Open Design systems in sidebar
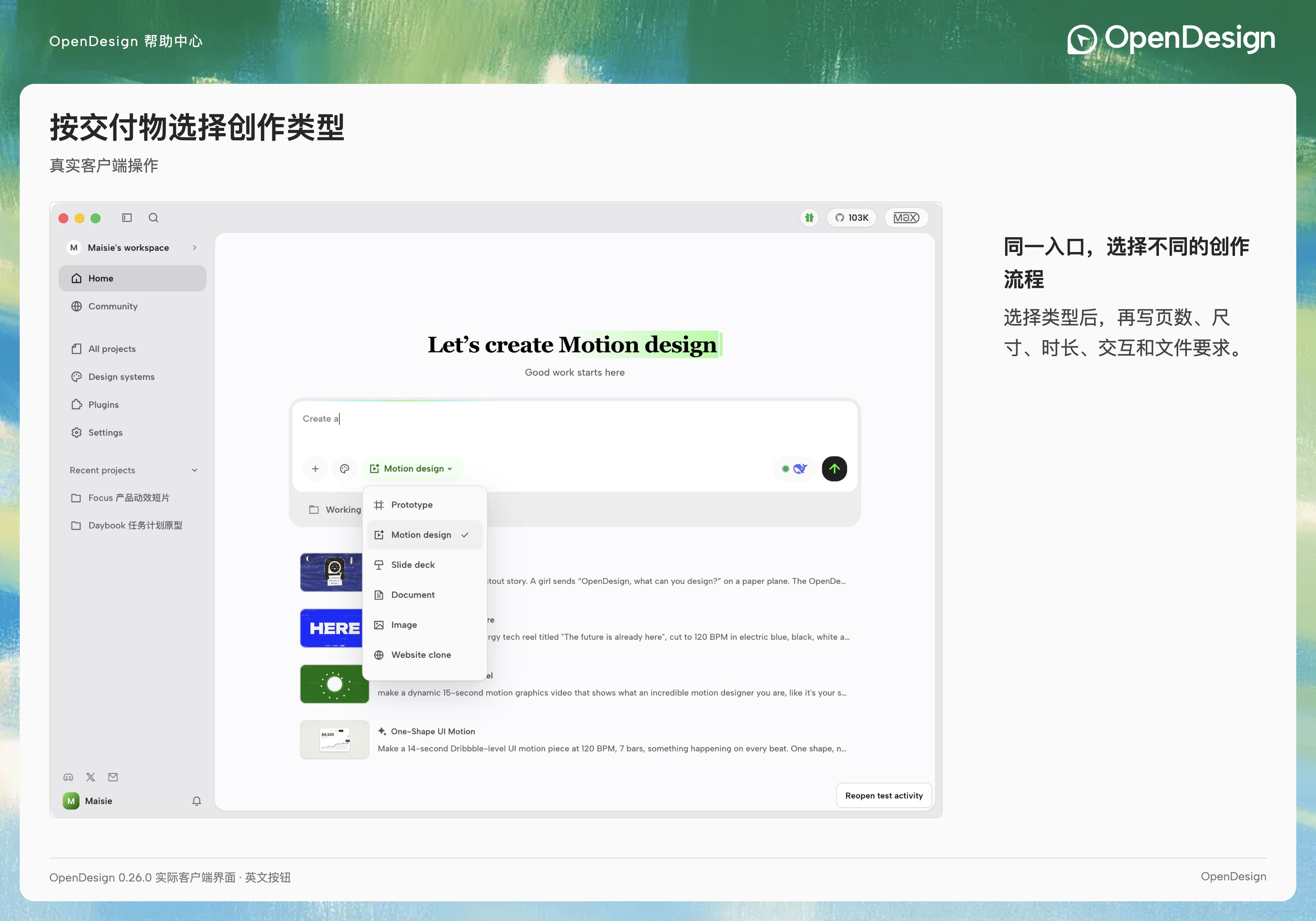The width and height of the screenshot is (1316, 921). (132, 377)
